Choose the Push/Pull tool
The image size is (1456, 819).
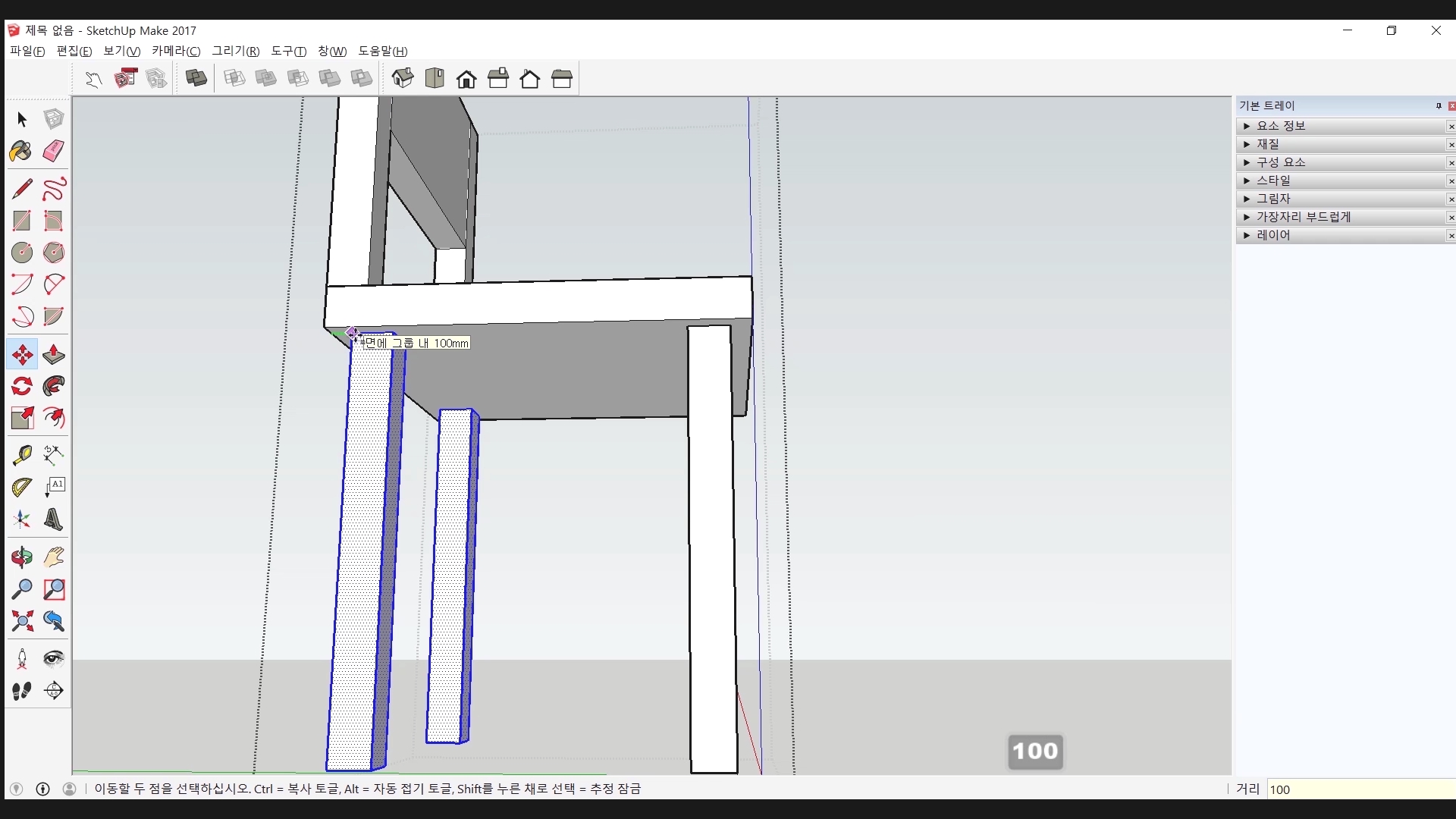click(x=53, y=354)
